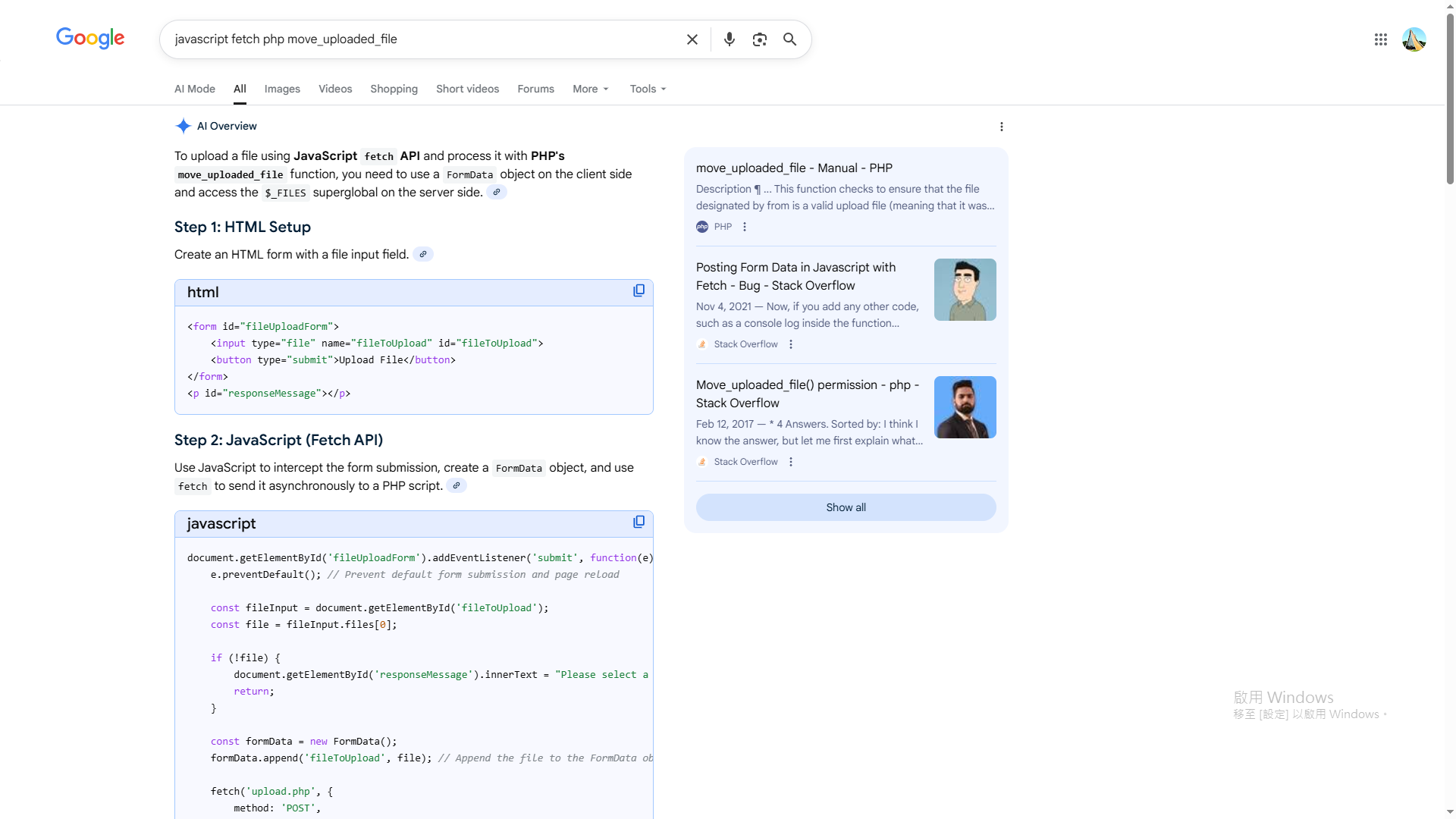Open AI Overview three-dot options menu
This screenshot has height=819, width=1456.
click(1001, 127)
